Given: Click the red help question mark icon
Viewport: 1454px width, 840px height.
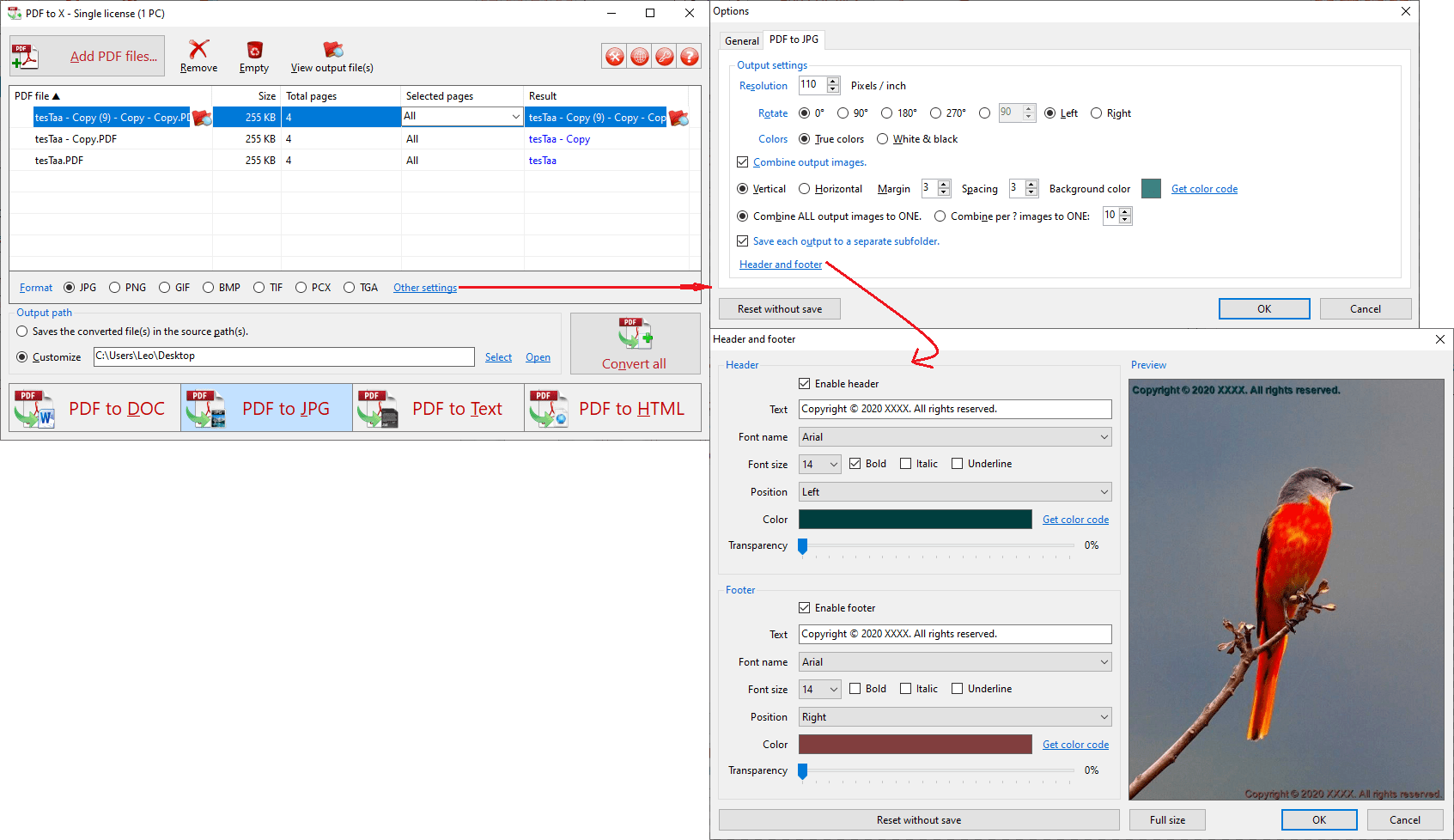Looking at the screenshot, I should [x=689, y=57].
